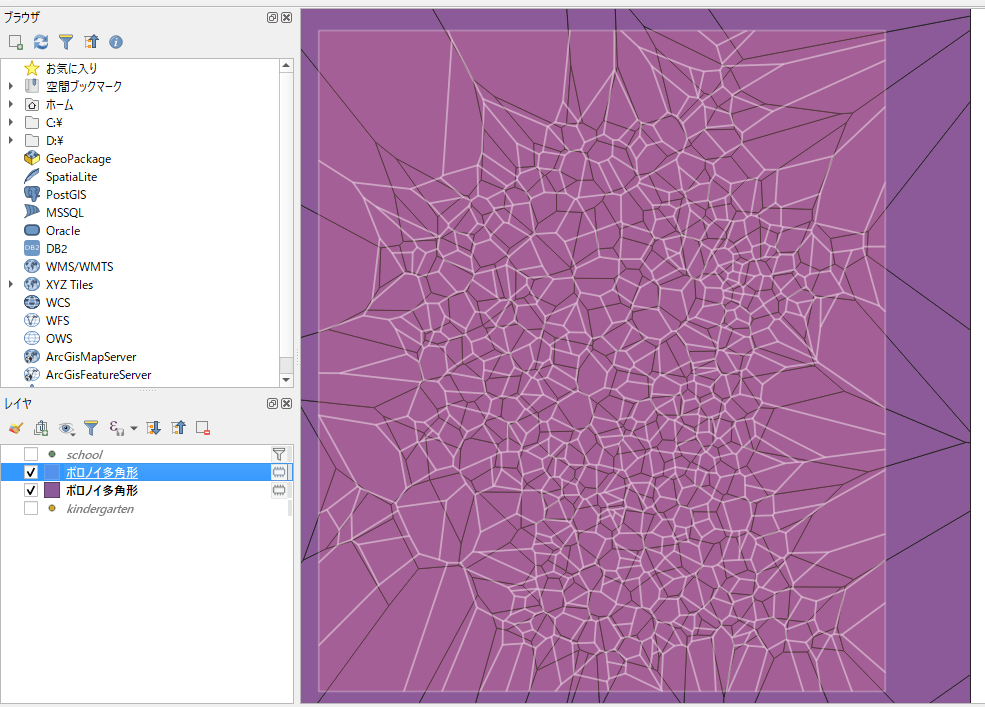Show Browser item properties info icon
The height and width of the screenshot is (707, 985).
[x=116, y=42]
